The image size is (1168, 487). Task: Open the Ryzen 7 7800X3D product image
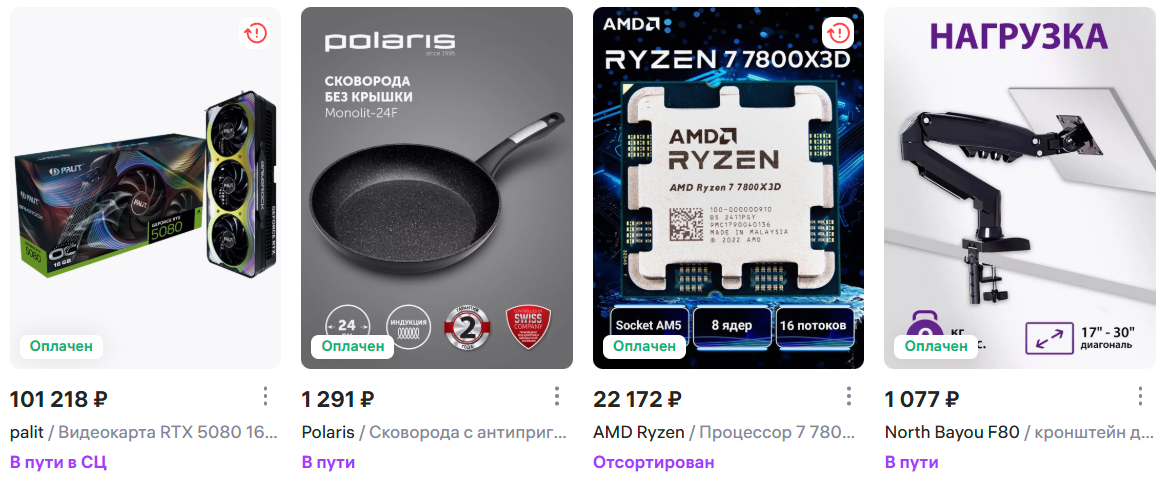coord(729,188)
